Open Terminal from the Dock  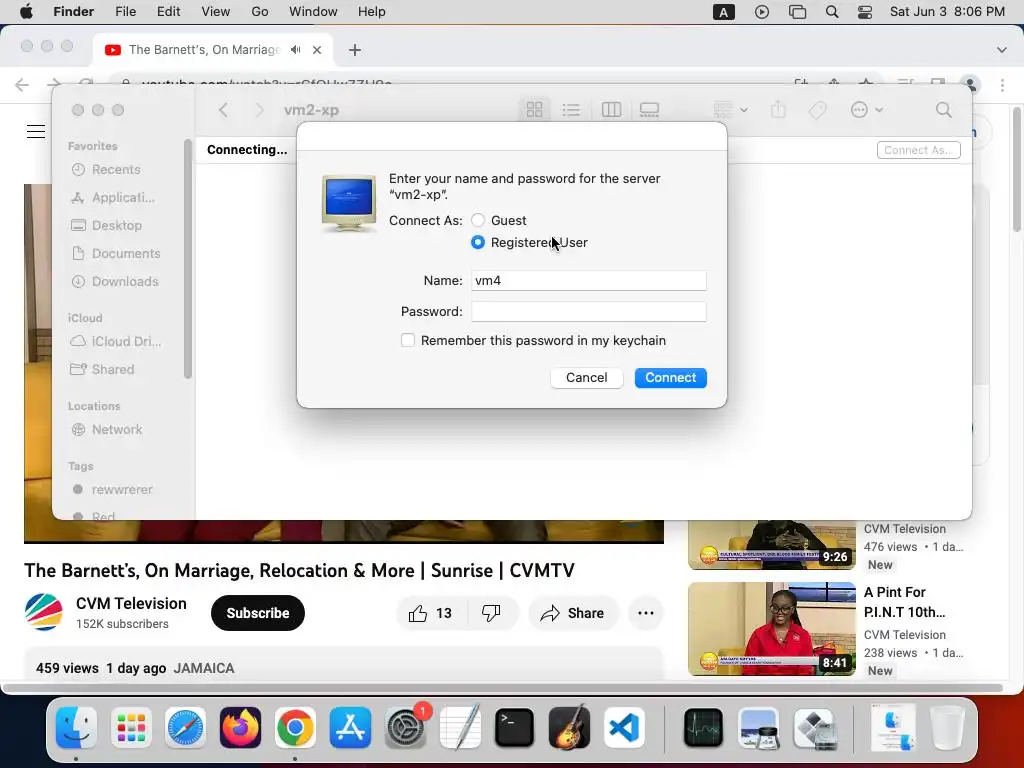[x=515, y=728]
